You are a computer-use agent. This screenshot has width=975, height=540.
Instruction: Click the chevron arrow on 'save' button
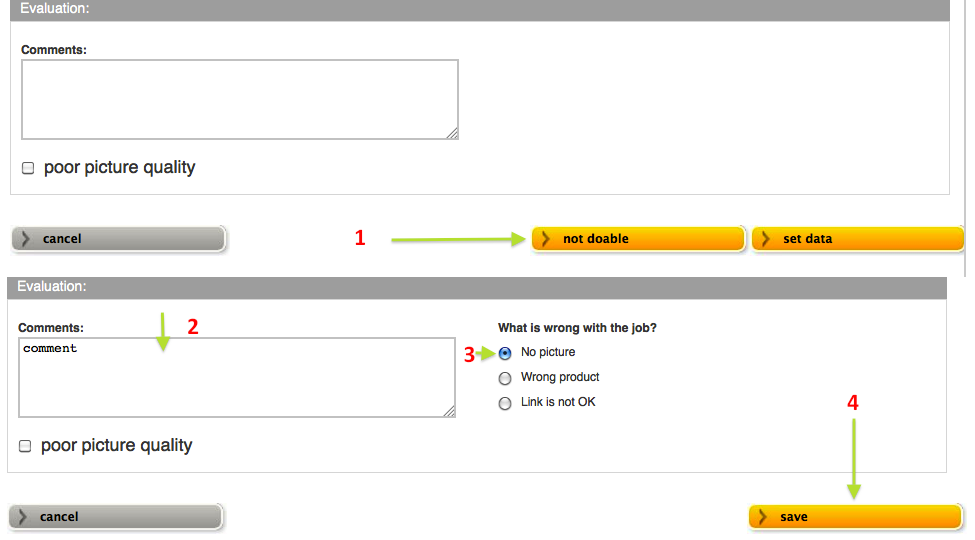[x=763, y=517]
